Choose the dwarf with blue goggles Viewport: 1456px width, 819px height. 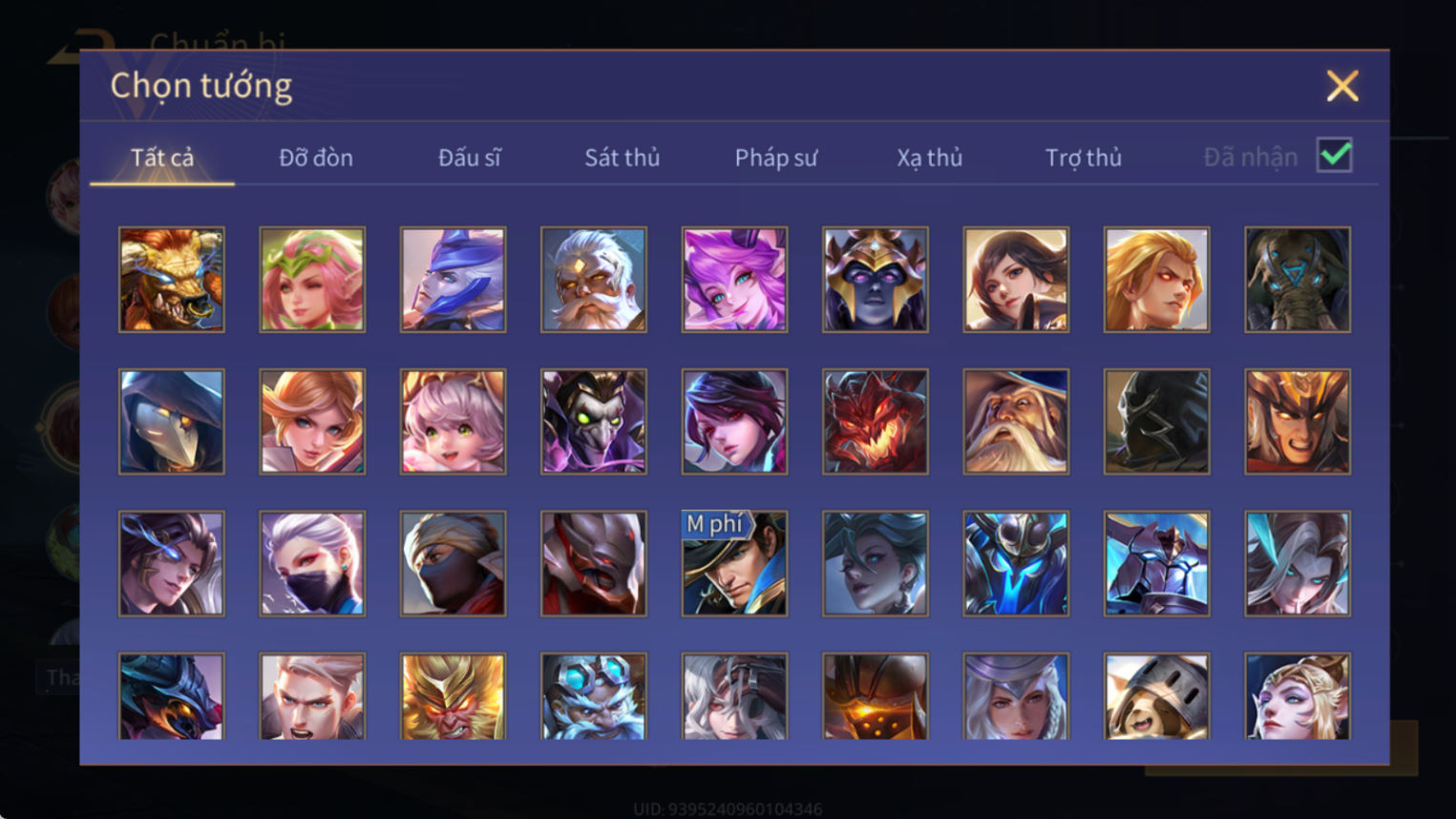click(594, 697)
